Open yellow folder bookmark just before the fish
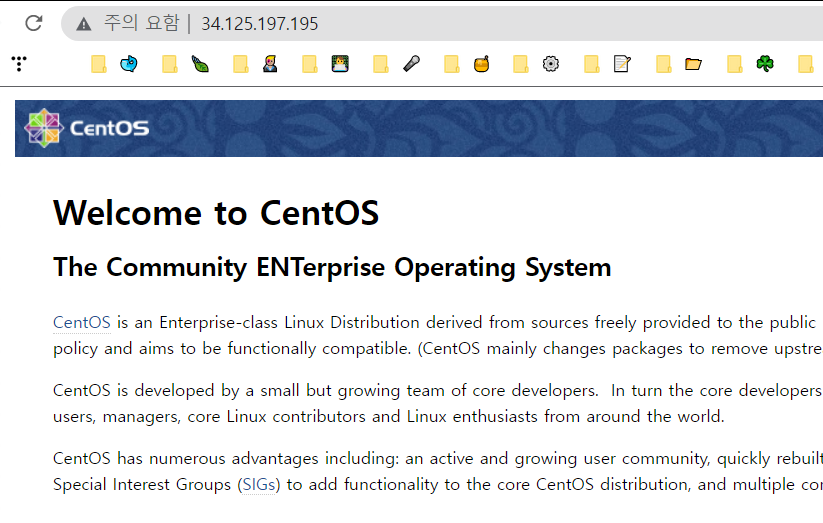Image resolution: width=823 pixels, height=523 pixels. click(x=99, y=64)
